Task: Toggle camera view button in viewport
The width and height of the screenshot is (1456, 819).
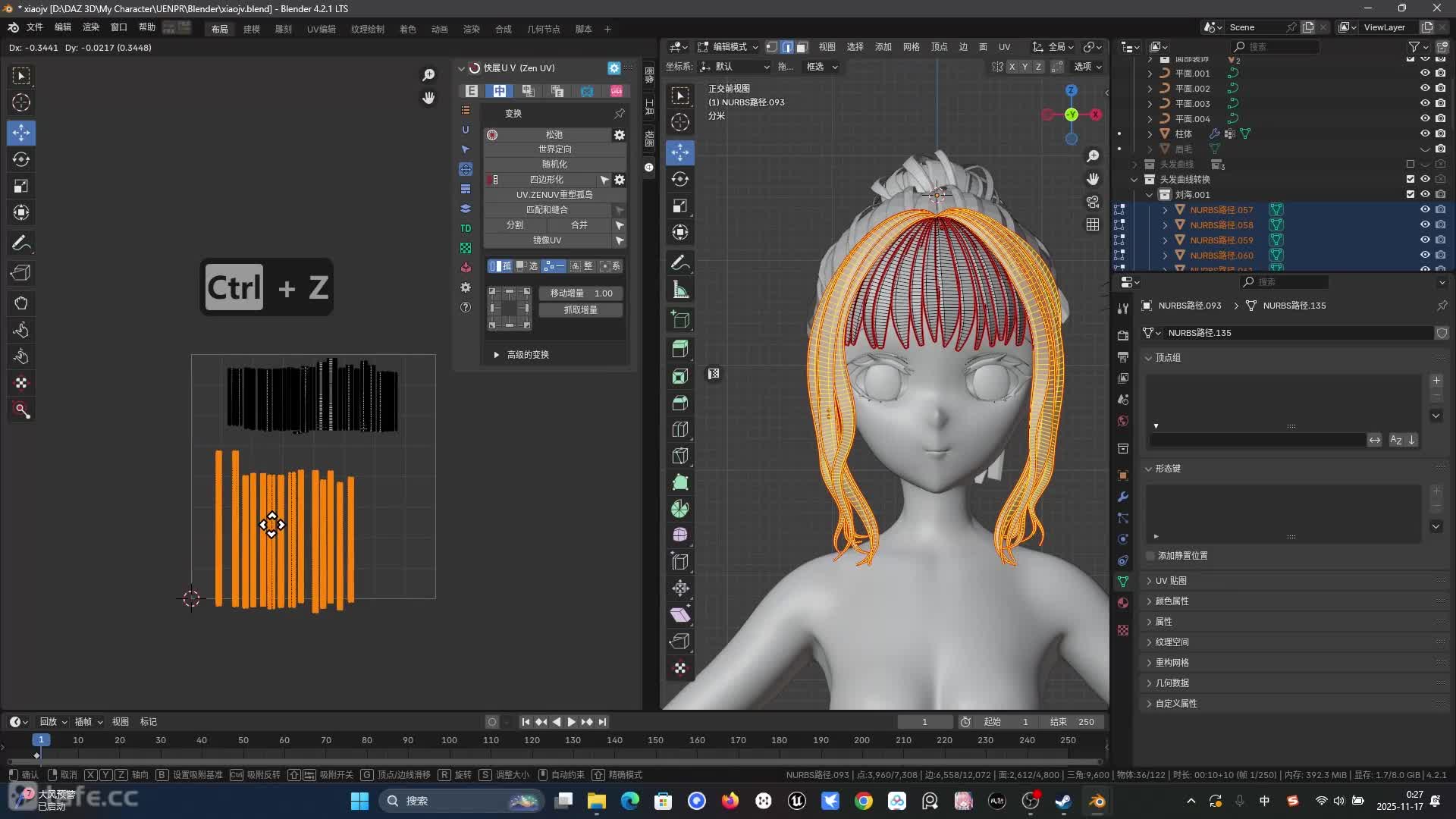Action: point(1093,202)
